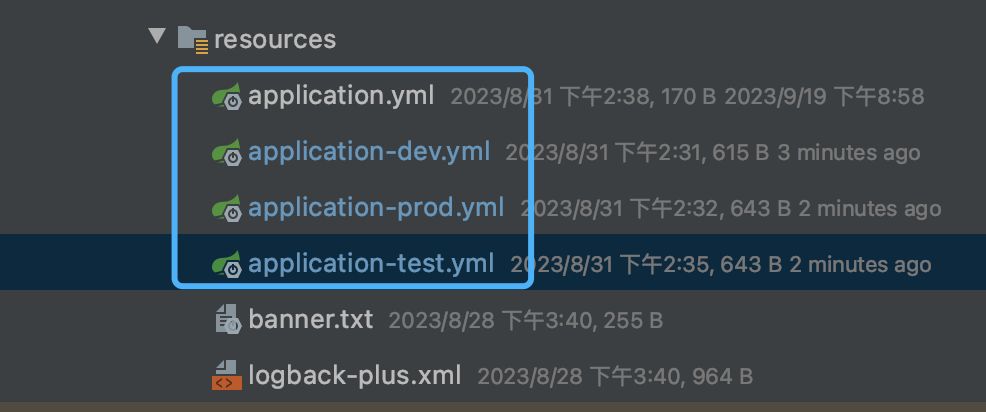Click the Spring icon beside application-dev.yml
The image size is (986, 412).
[x=226, y=153]
